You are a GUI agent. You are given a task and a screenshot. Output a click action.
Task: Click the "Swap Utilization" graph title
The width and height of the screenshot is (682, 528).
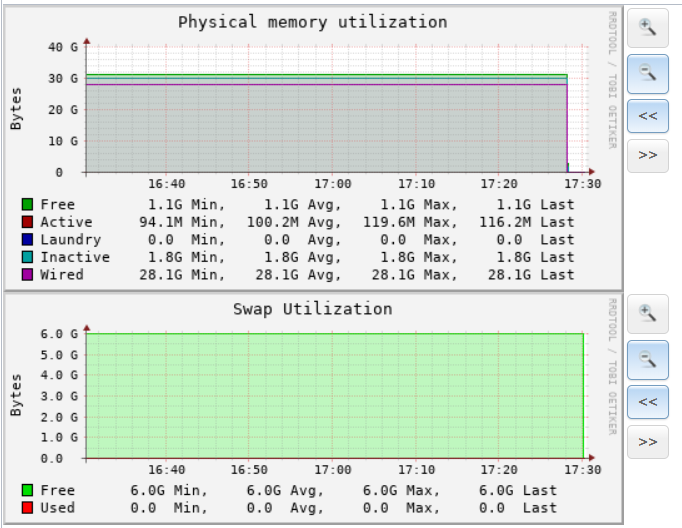tap(312, 309)
